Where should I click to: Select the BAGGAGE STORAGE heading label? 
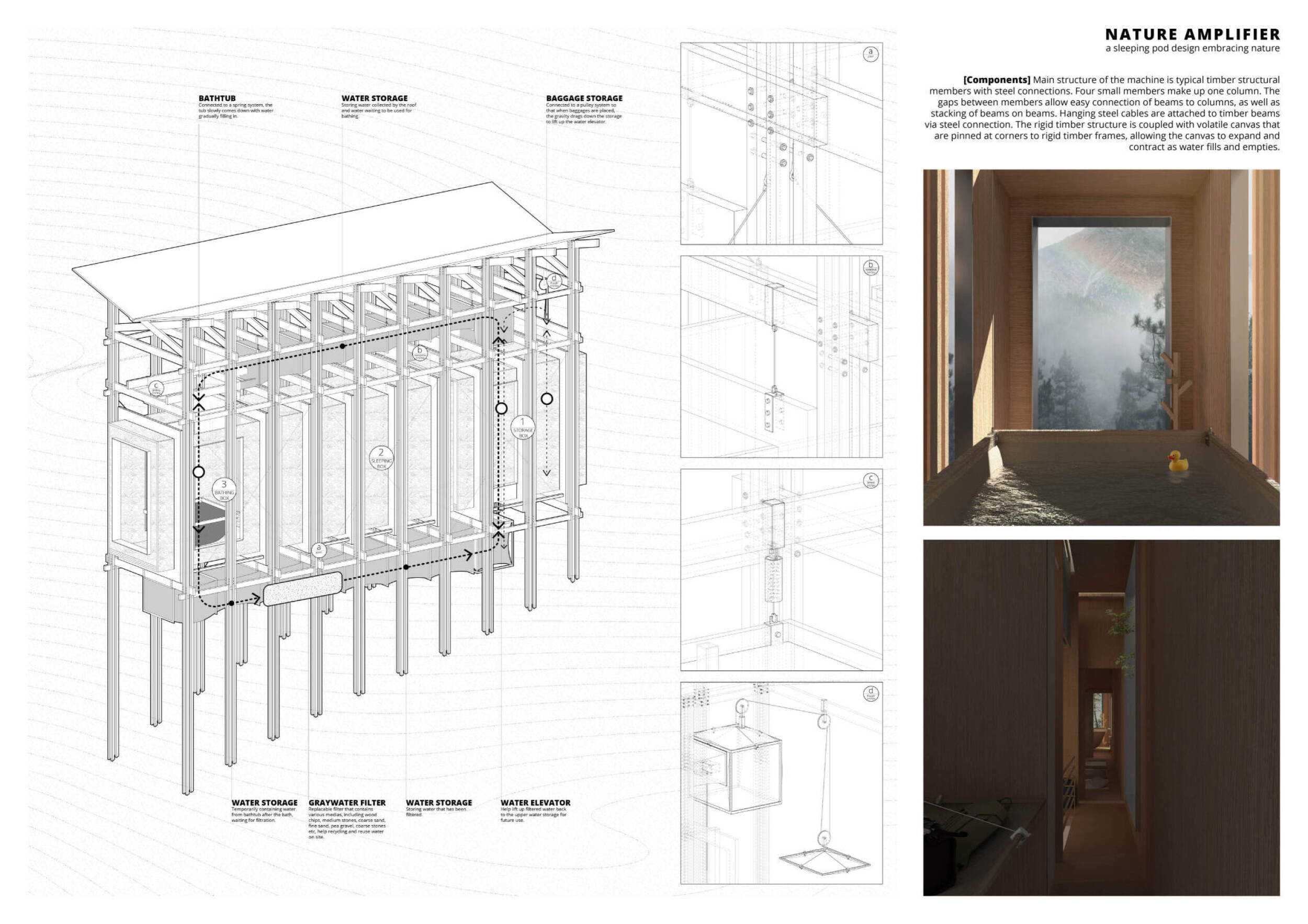click(x=584, y=98)
